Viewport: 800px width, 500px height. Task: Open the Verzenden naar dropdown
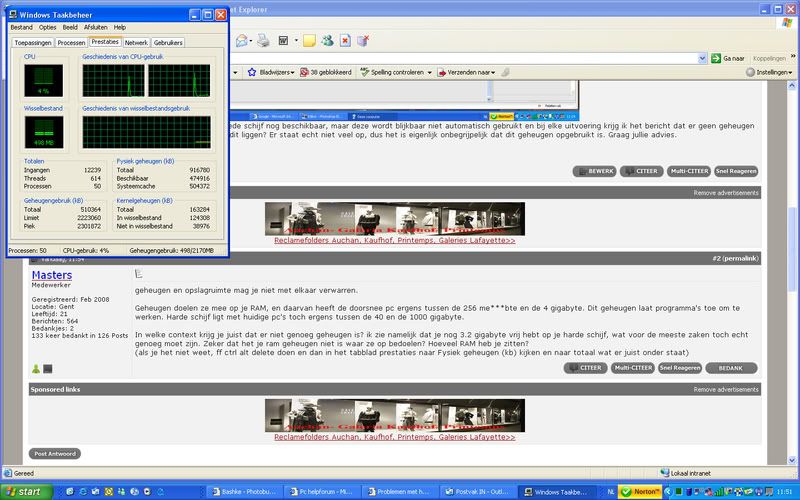tap(493, 73)
